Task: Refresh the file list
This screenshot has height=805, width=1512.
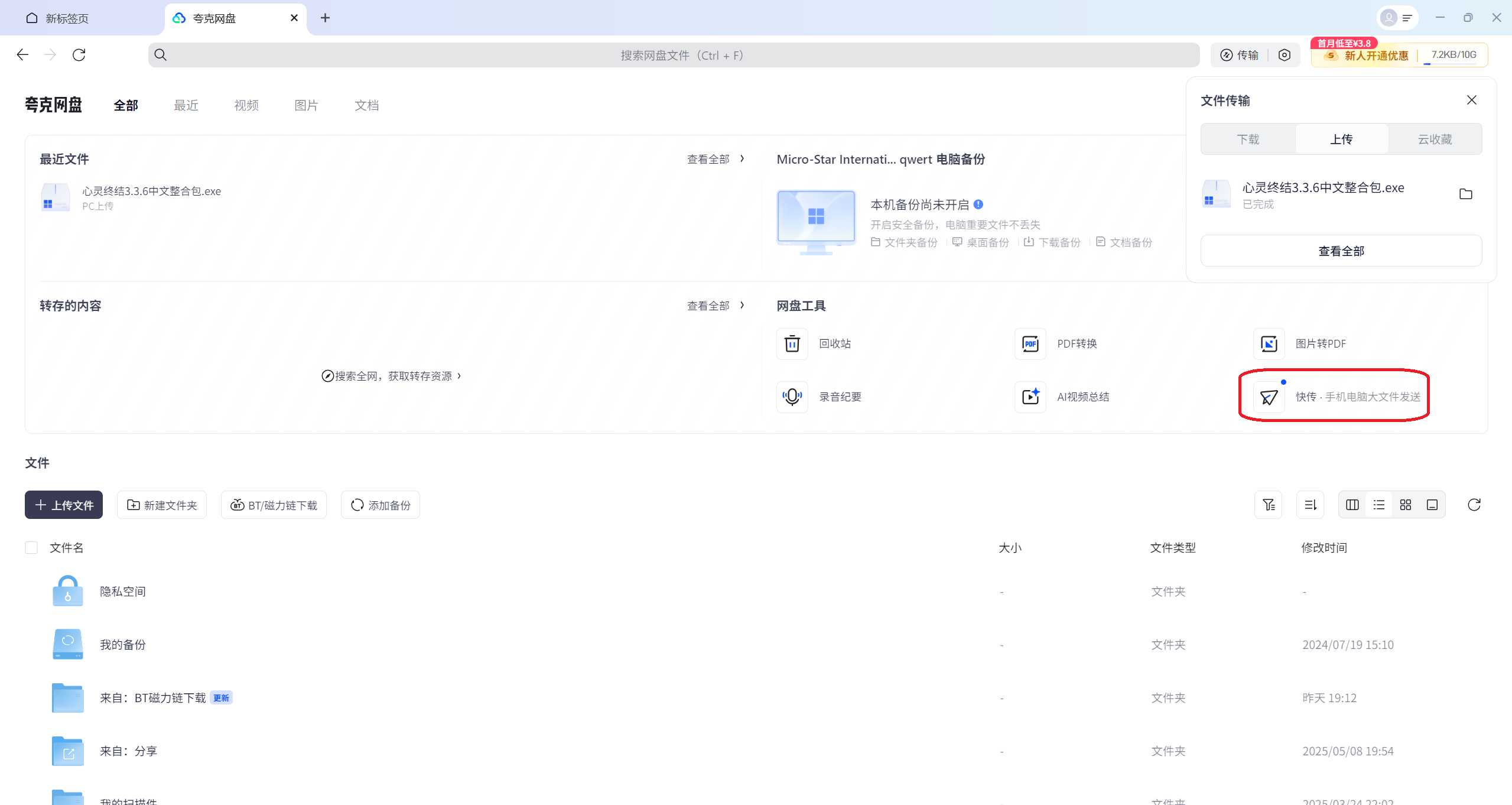Action: pyautogui.click(x=1474, y=505)
